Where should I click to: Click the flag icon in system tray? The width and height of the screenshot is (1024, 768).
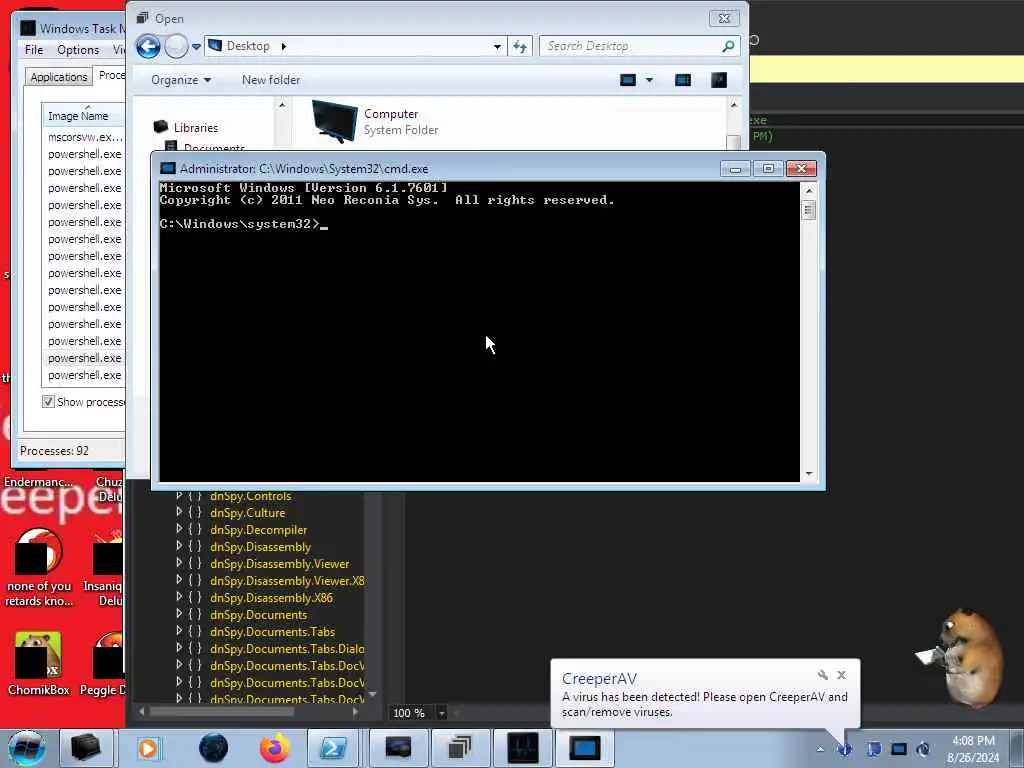point(873,749)
